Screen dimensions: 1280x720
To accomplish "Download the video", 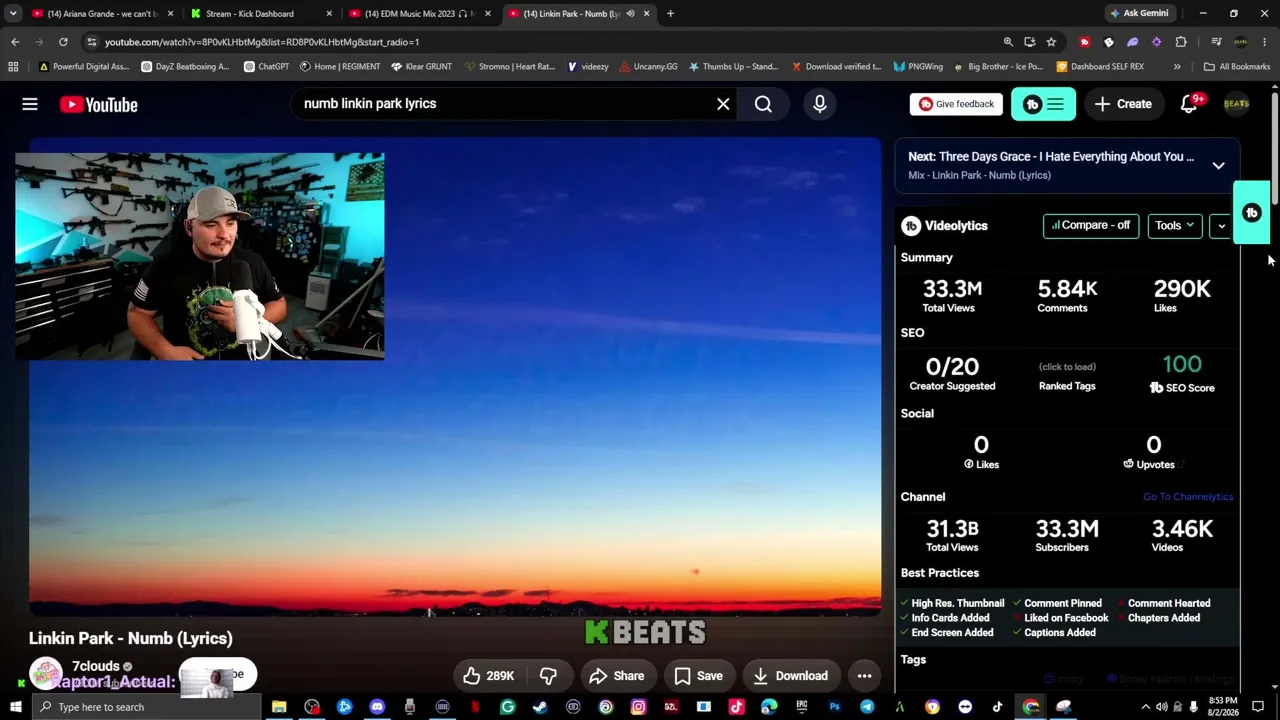I will [x=790, y=676].
